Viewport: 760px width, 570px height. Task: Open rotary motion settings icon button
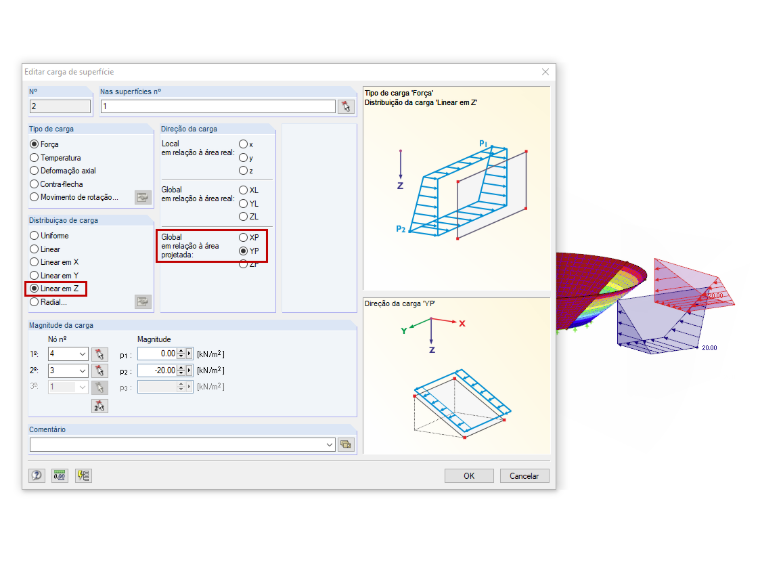click(143, 197)
